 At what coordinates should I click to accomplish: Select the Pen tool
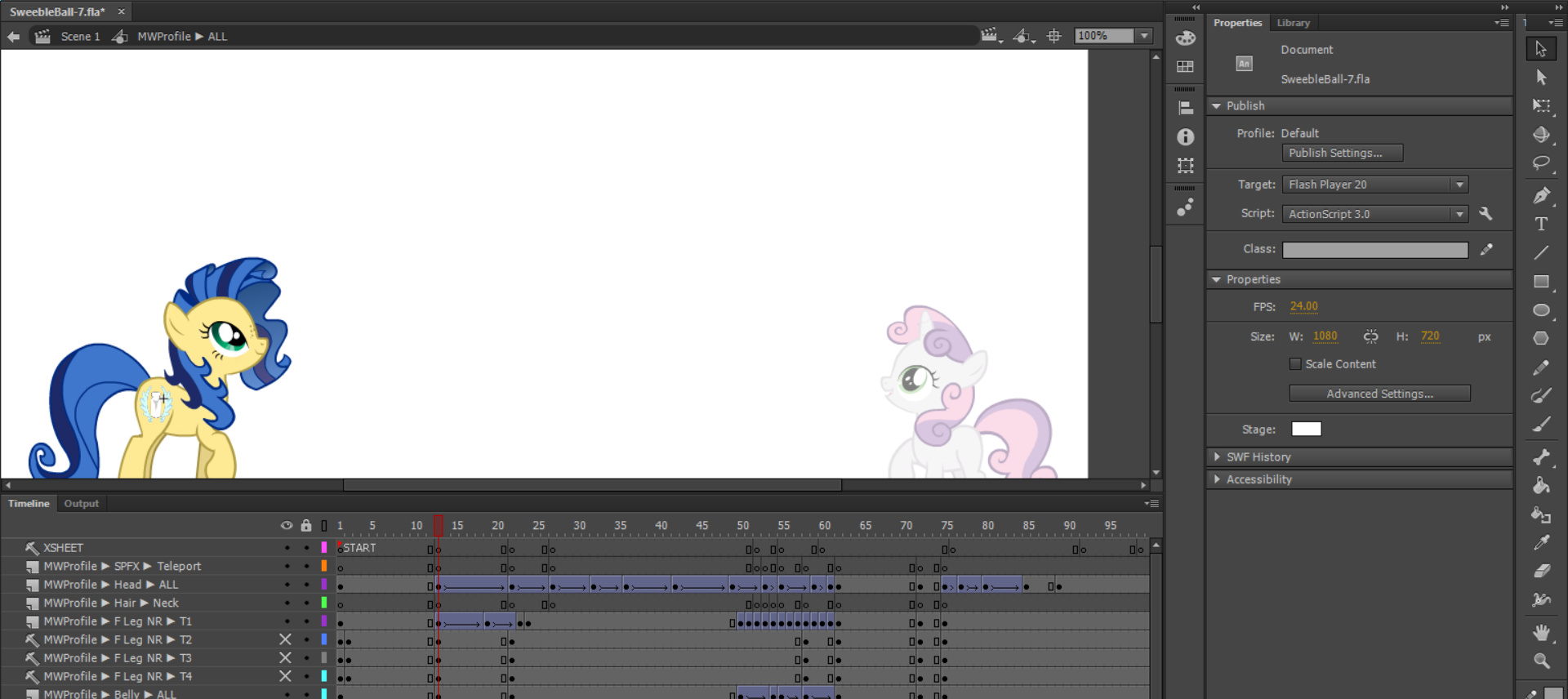pyautogui.click(x=1541, y=195)
